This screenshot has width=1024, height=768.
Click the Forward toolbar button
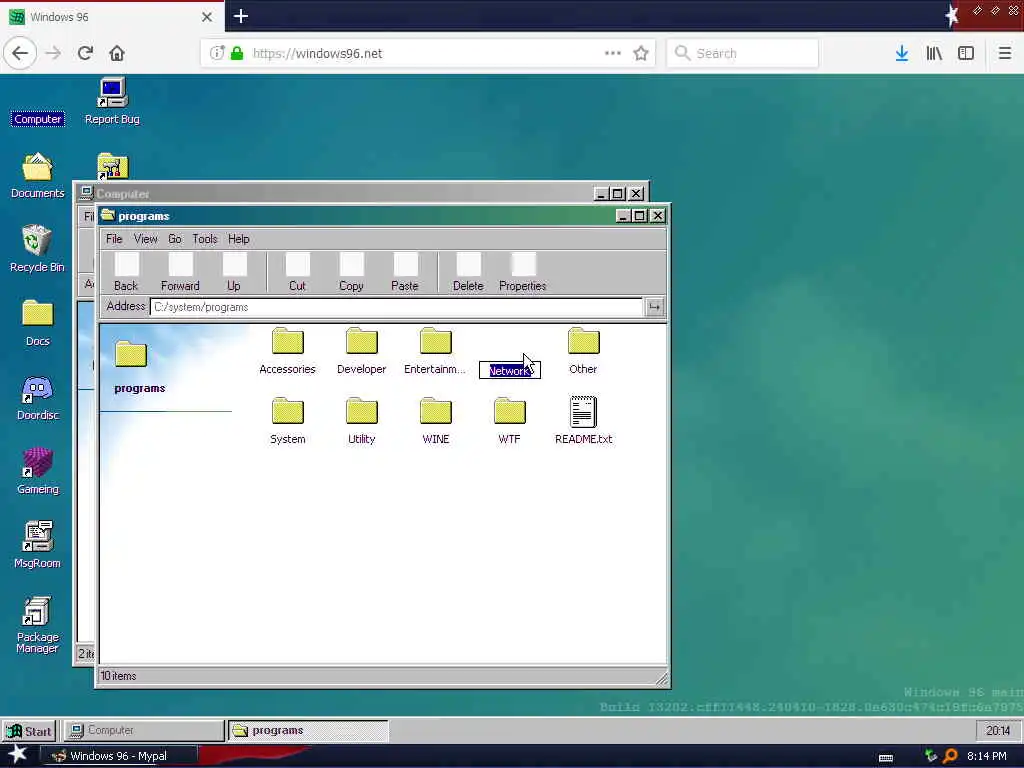(180, 272)
